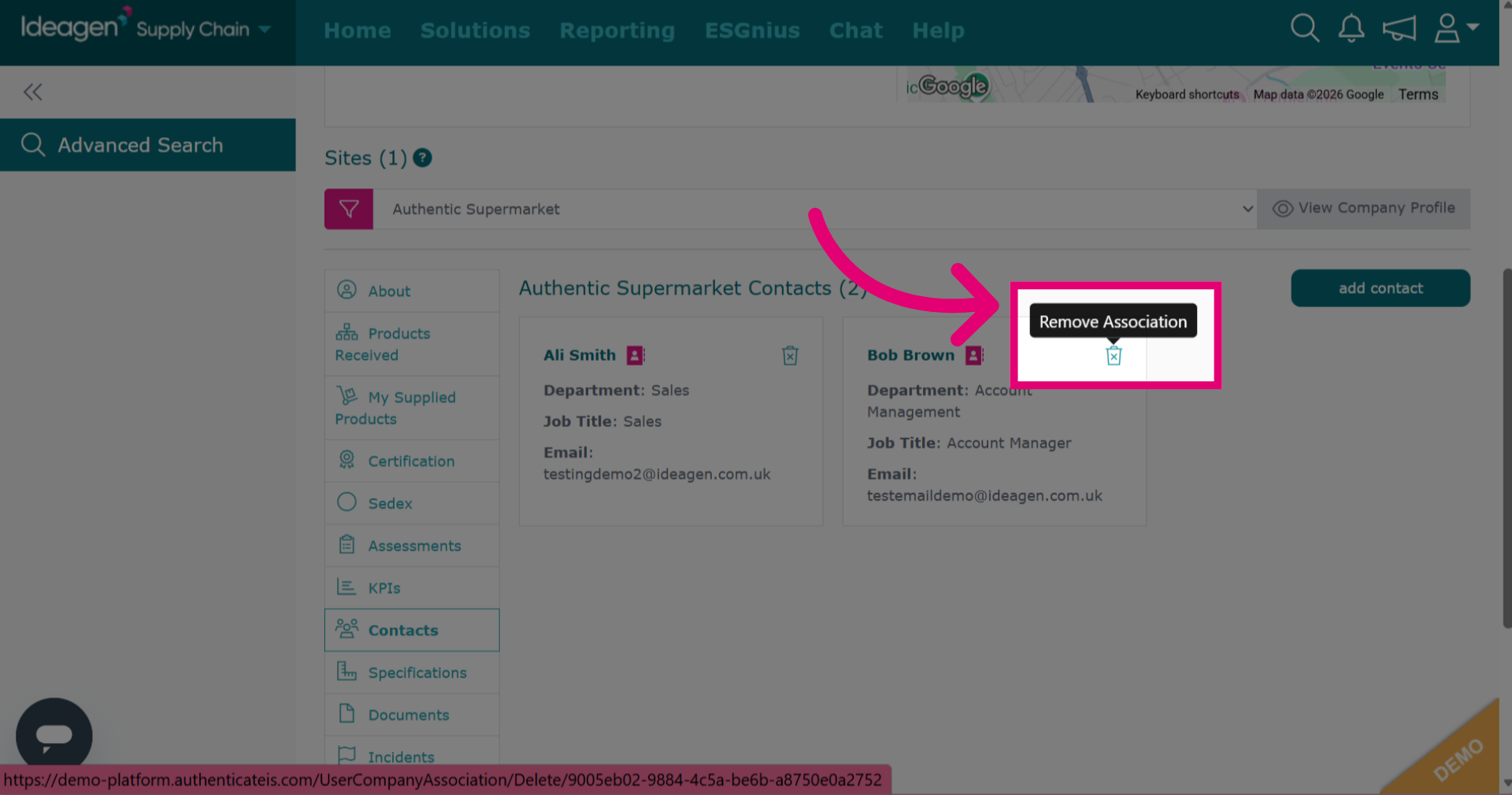The width and height of the screenshot is (1512, 795).
Task: Go to Home in the top menu
Action: (x=358, y=31)
